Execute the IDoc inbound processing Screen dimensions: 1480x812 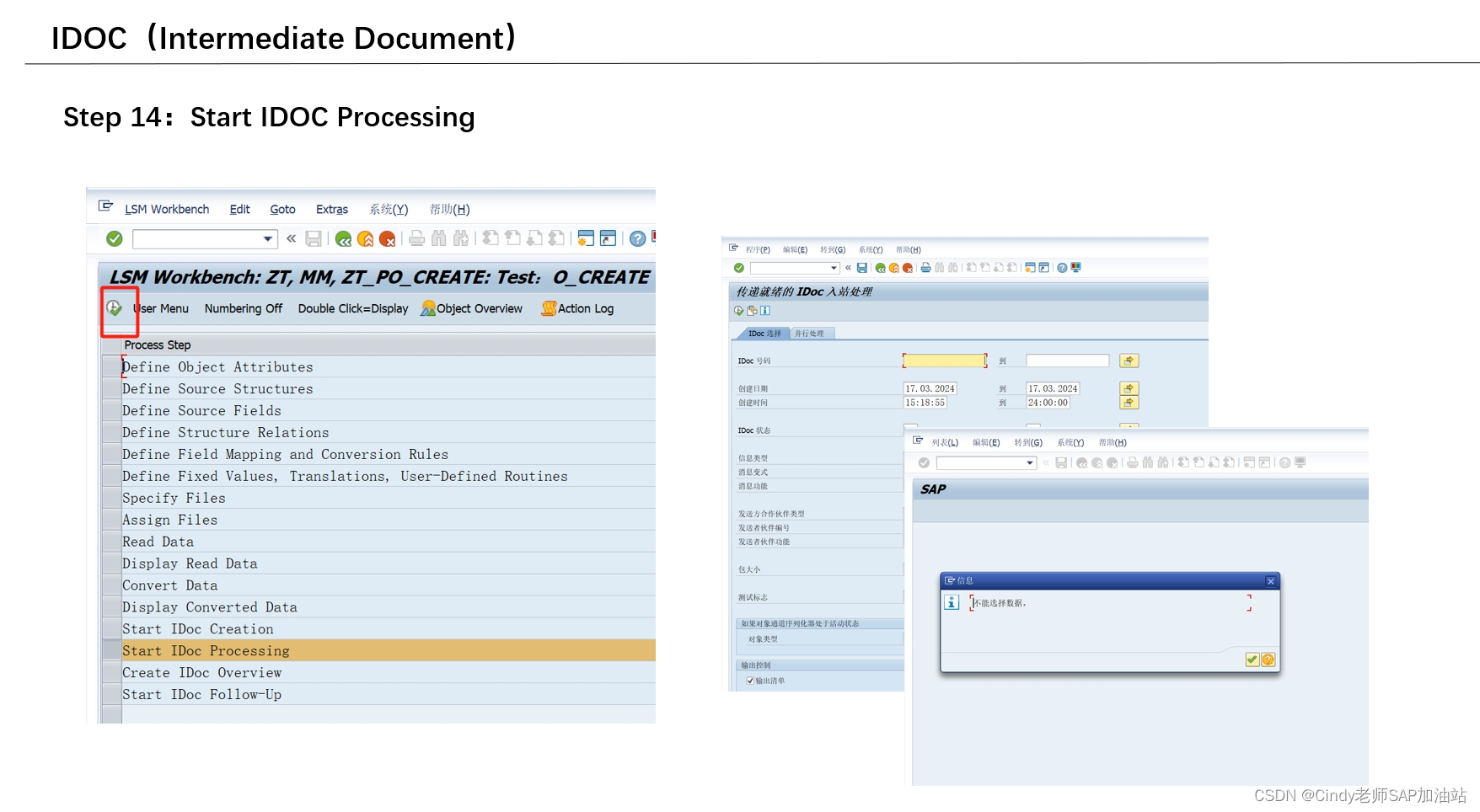coord(737,310)
